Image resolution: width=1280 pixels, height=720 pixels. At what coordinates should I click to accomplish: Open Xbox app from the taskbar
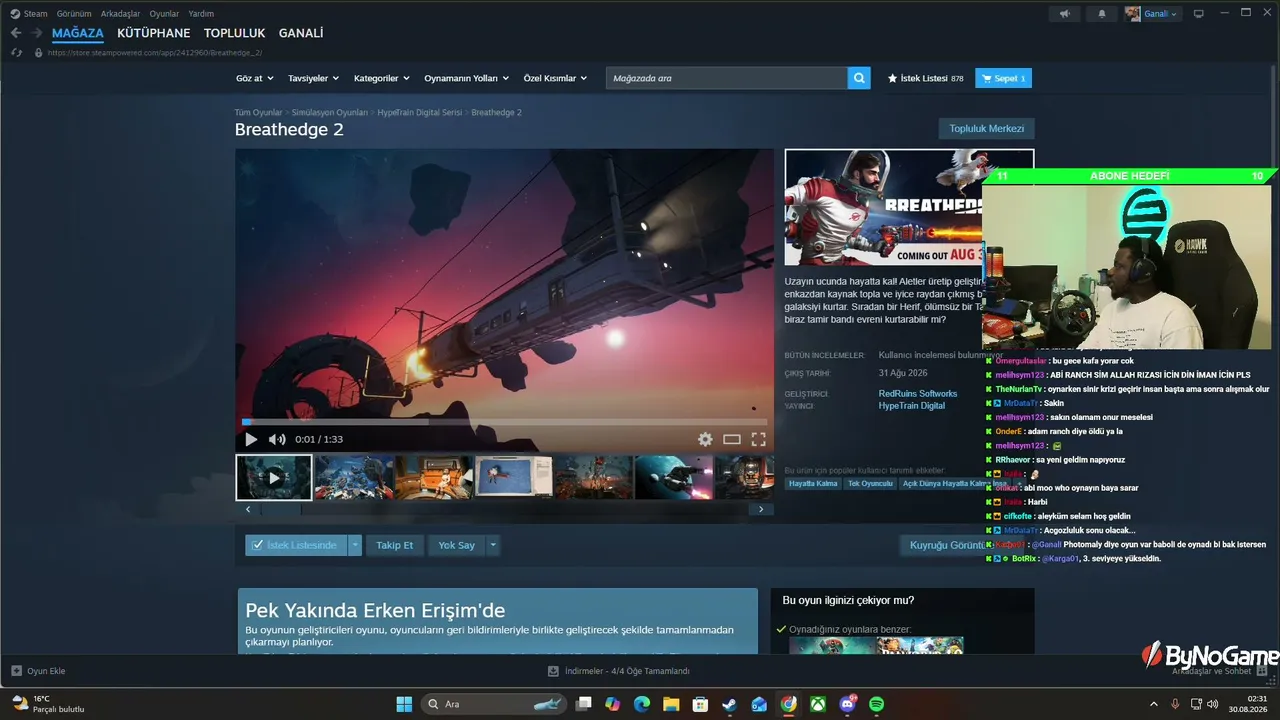[x=818, y=704]
